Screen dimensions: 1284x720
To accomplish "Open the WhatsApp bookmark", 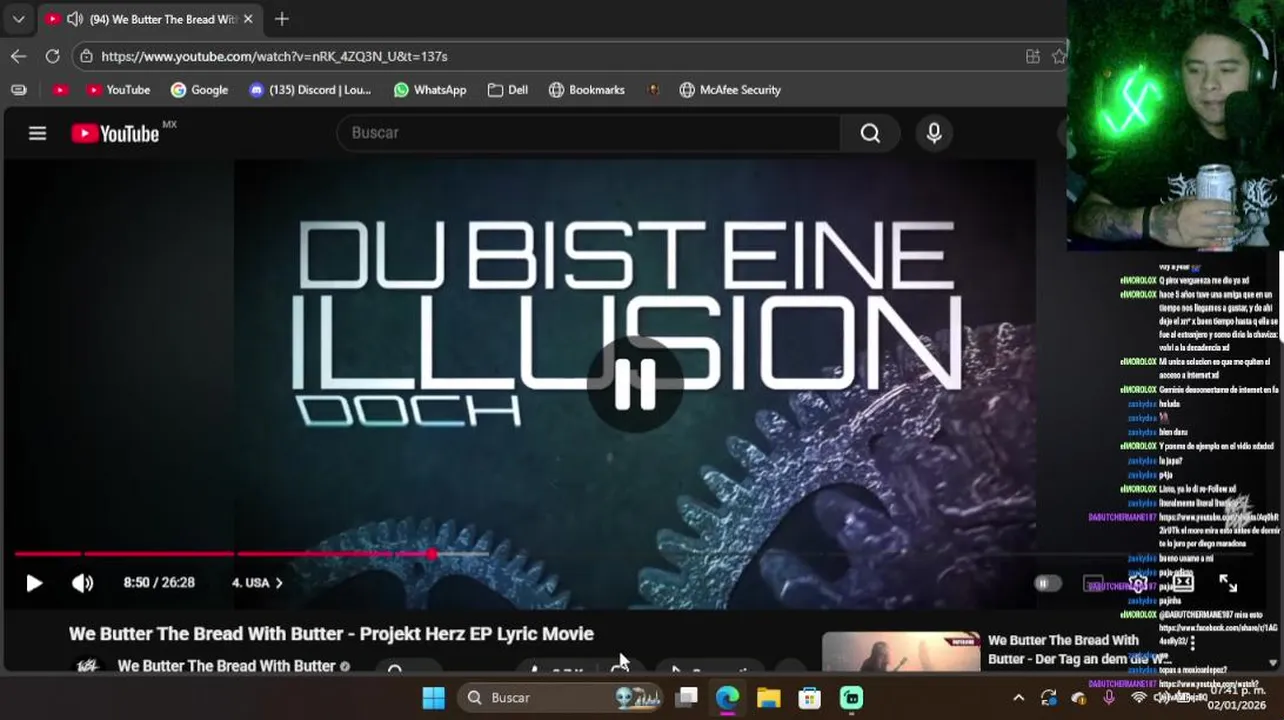I will (430, 90).
